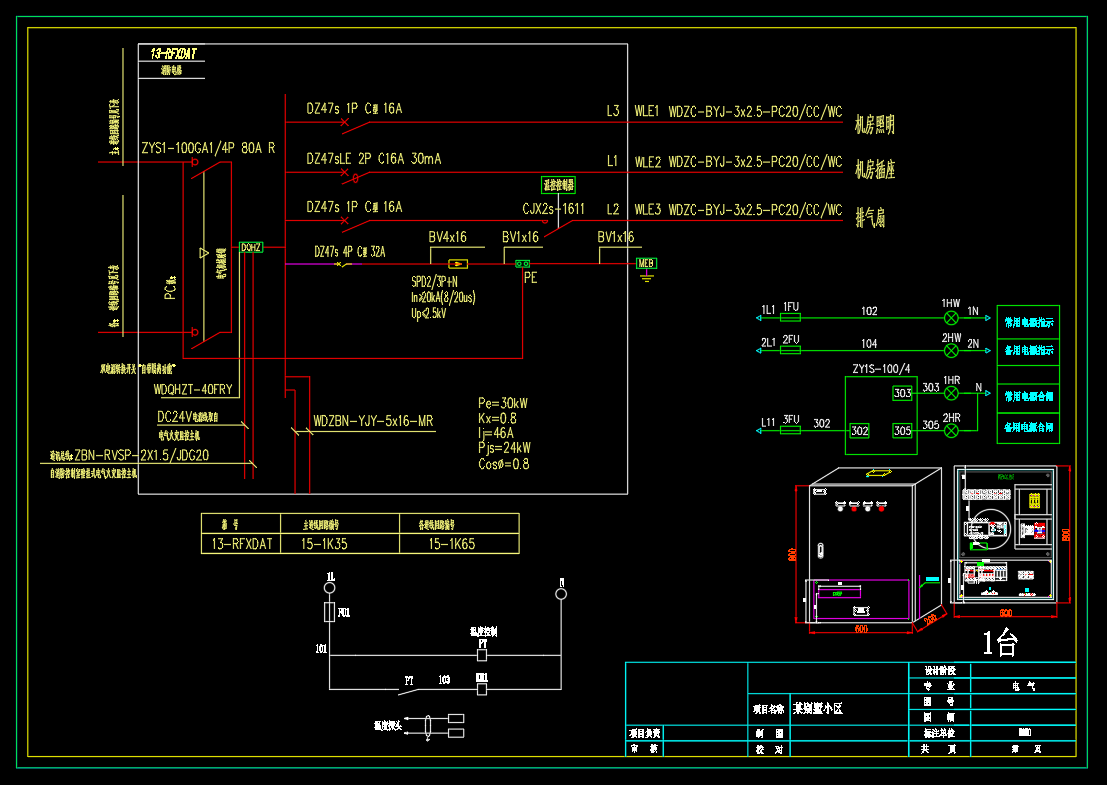
Task: Select the WDQHZT-40FRY label
Action: point(193,390)
